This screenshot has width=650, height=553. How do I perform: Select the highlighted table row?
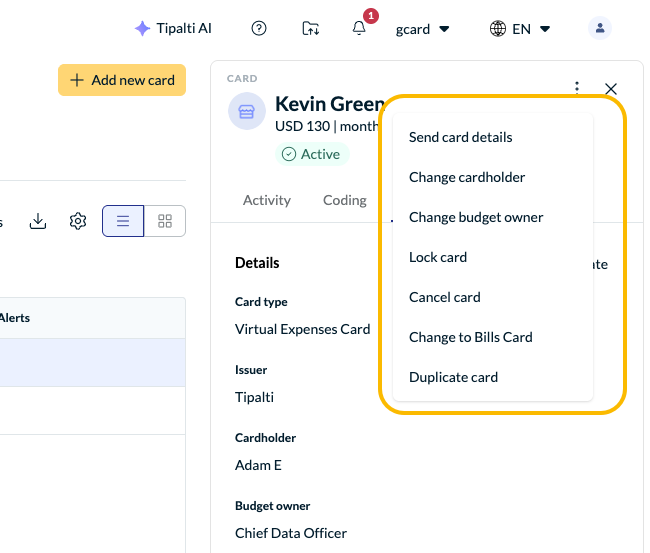(92, 362)
